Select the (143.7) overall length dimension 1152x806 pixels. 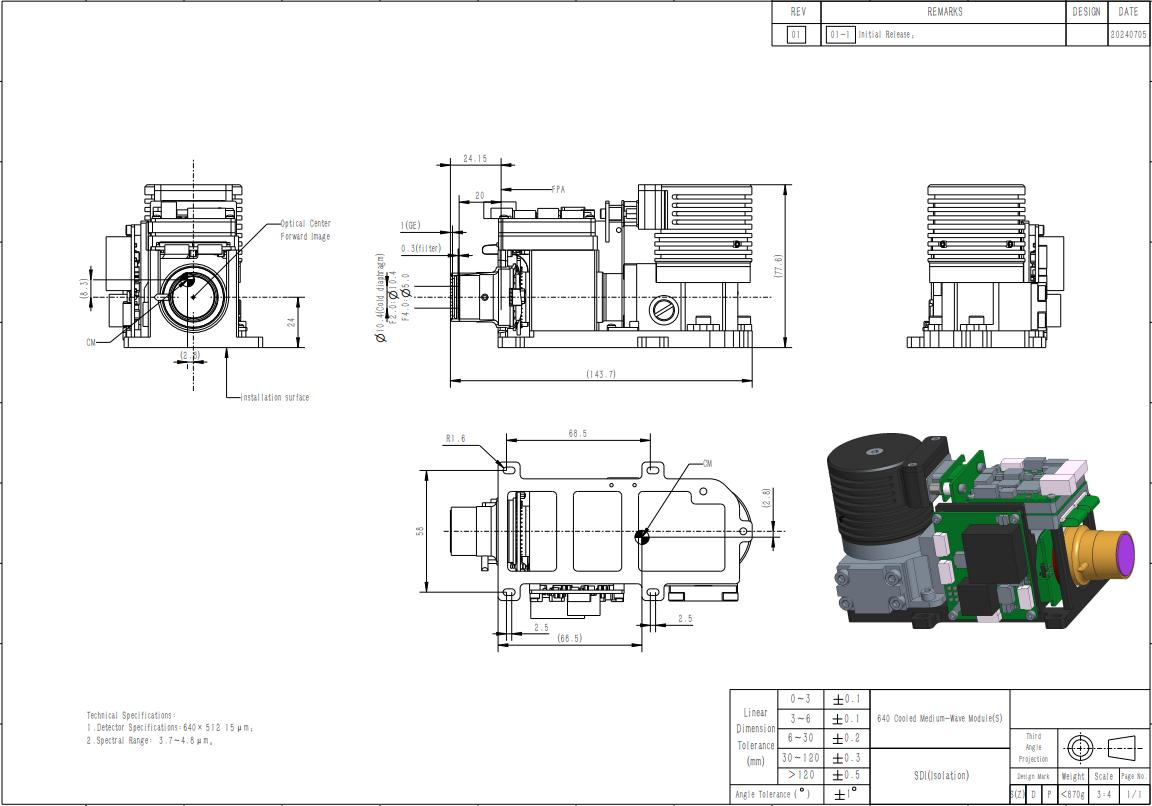tap(600, 374)
